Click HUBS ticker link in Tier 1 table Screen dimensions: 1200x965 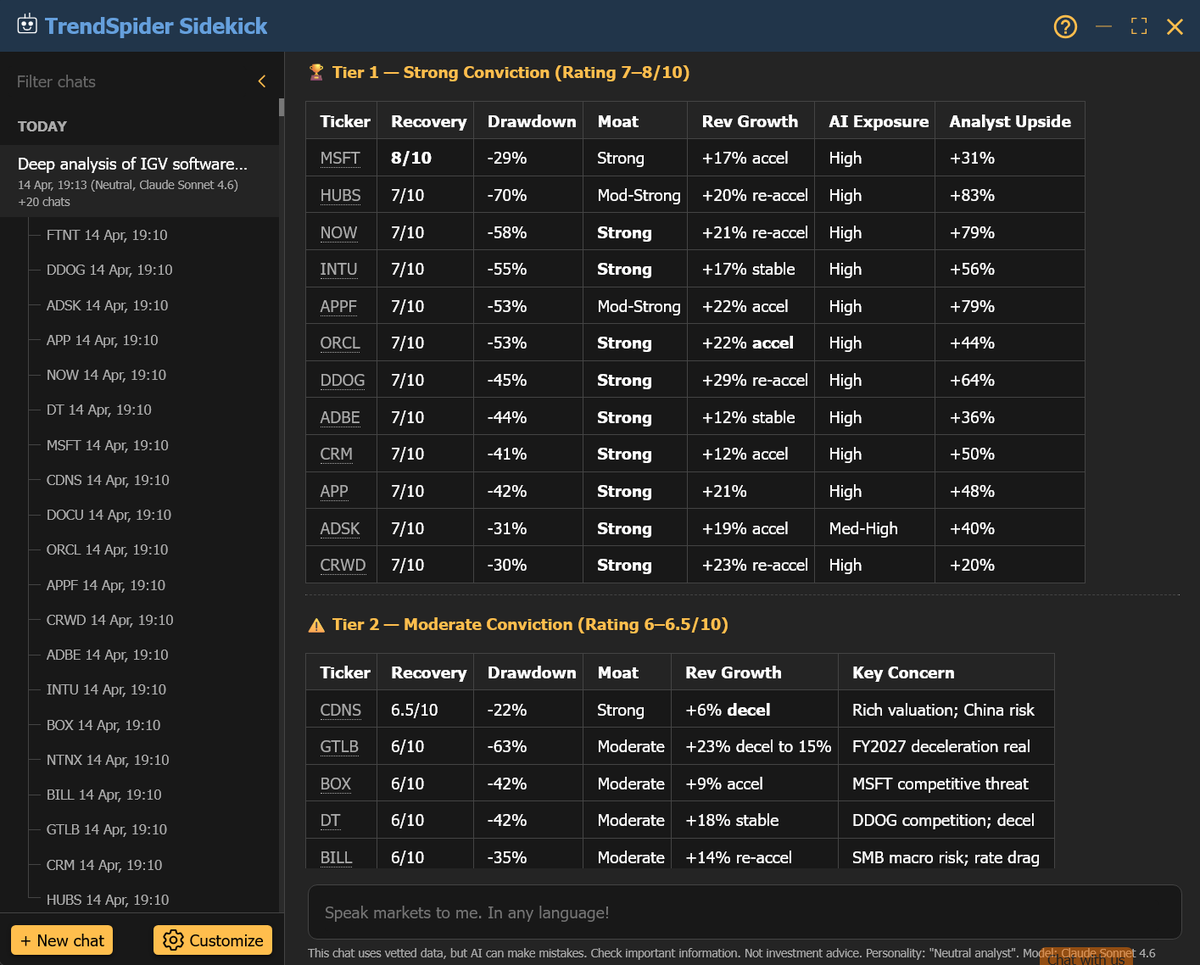tap(341, 195)
